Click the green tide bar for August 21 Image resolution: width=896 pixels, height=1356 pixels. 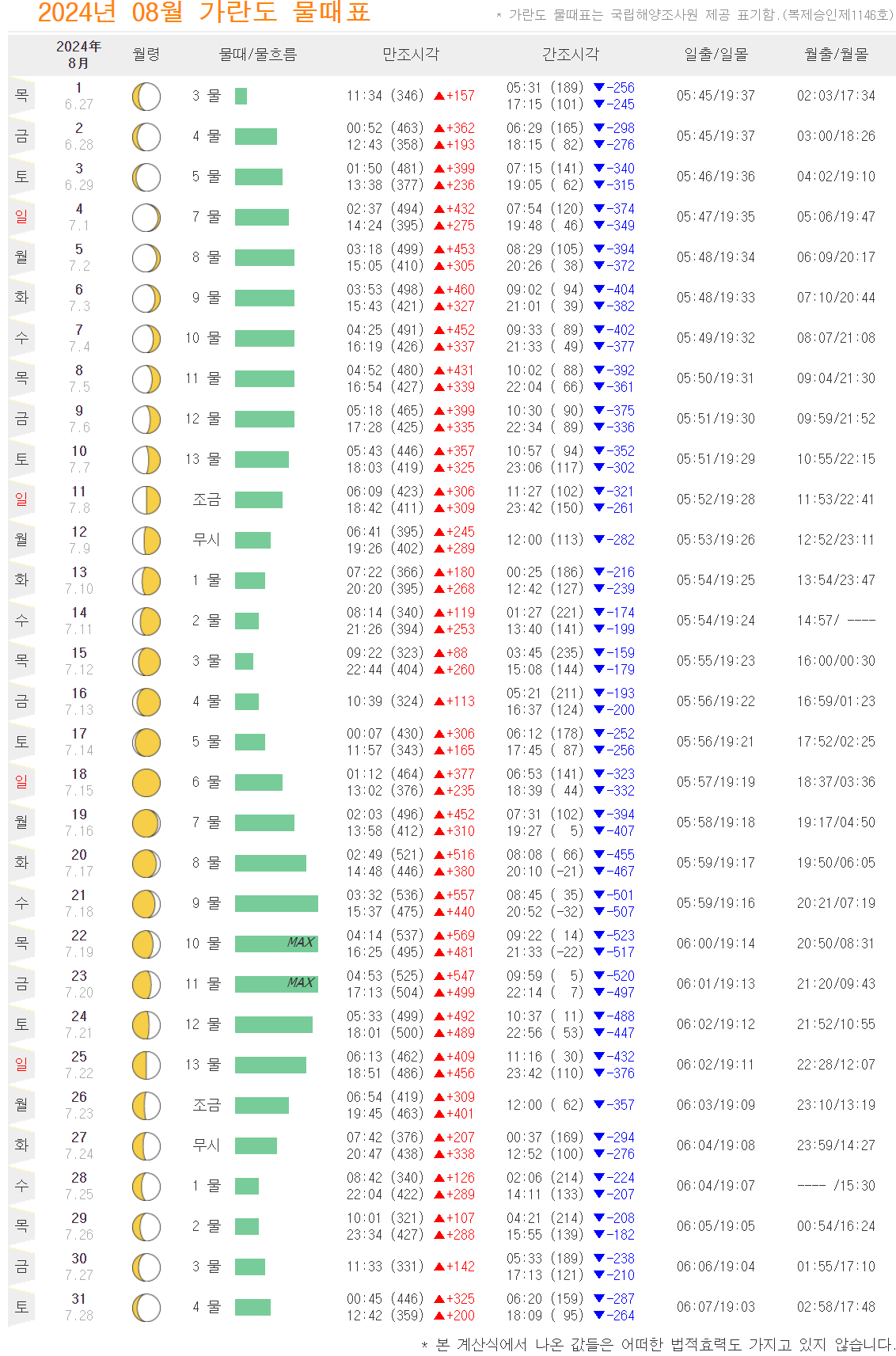coord(276,903)
